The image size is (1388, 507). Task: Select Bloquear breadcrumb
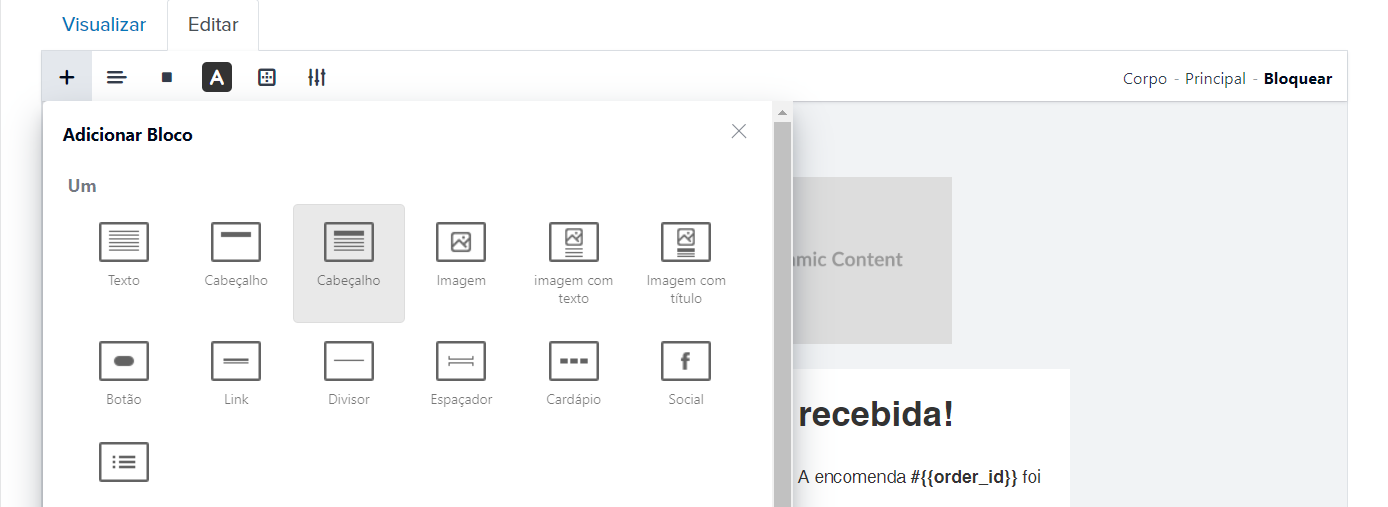(x=1298, y=79)
